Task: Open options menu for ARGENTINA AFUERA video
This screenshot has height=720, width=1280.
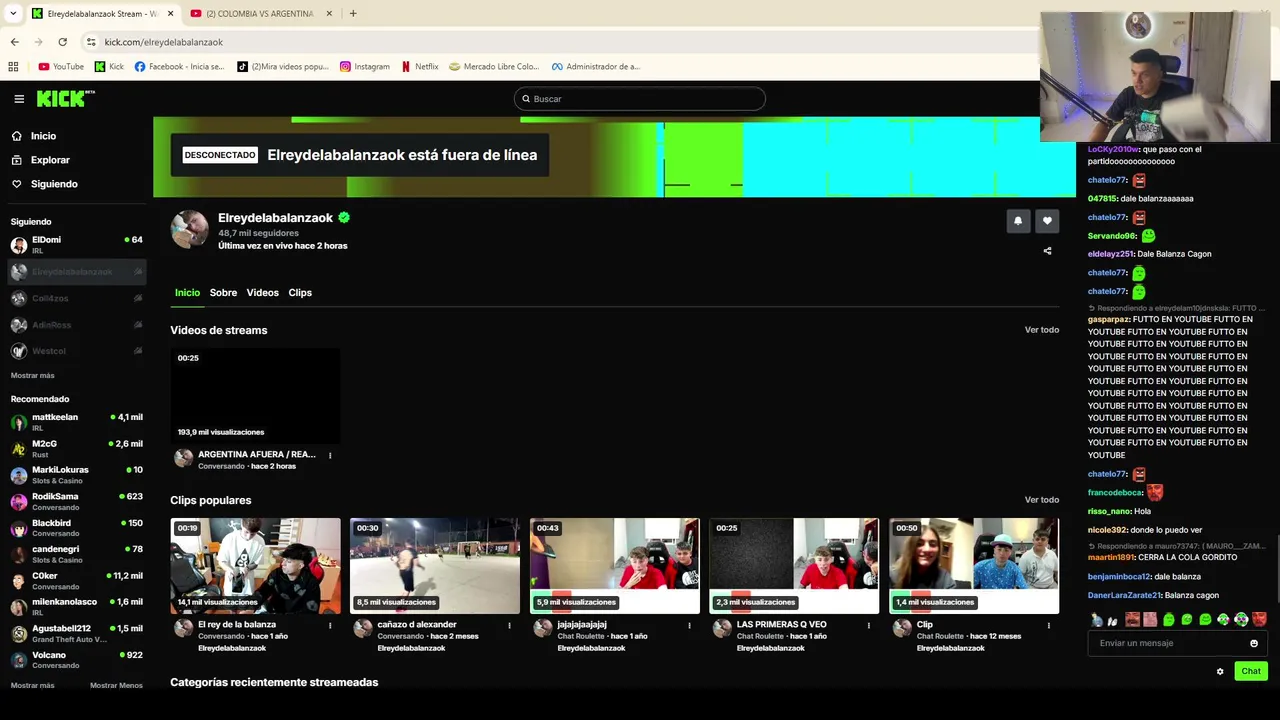Action: (330, 456)
